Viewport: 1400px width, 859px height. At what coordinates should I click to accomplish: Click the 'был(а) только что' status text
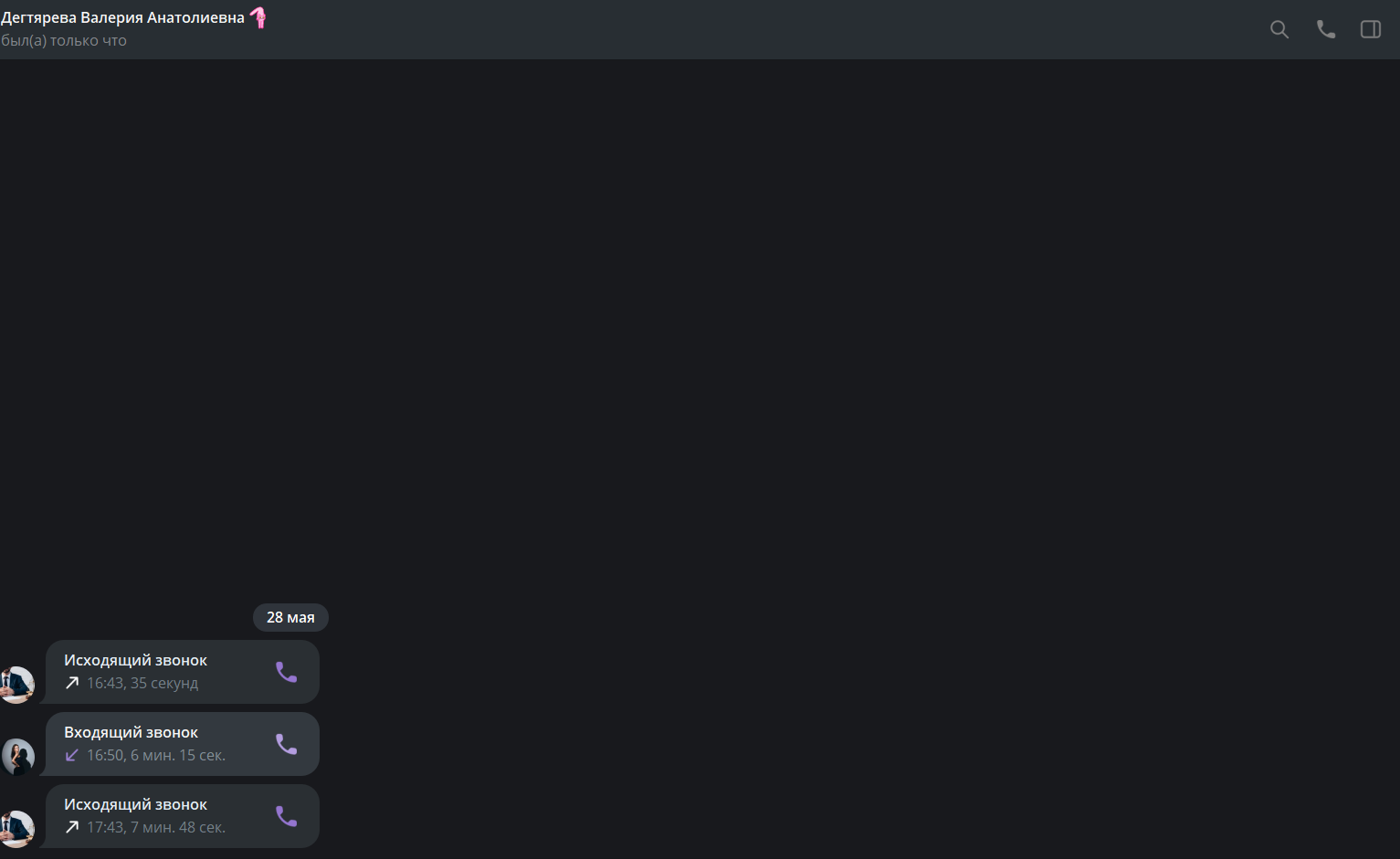tap(64, 41)
